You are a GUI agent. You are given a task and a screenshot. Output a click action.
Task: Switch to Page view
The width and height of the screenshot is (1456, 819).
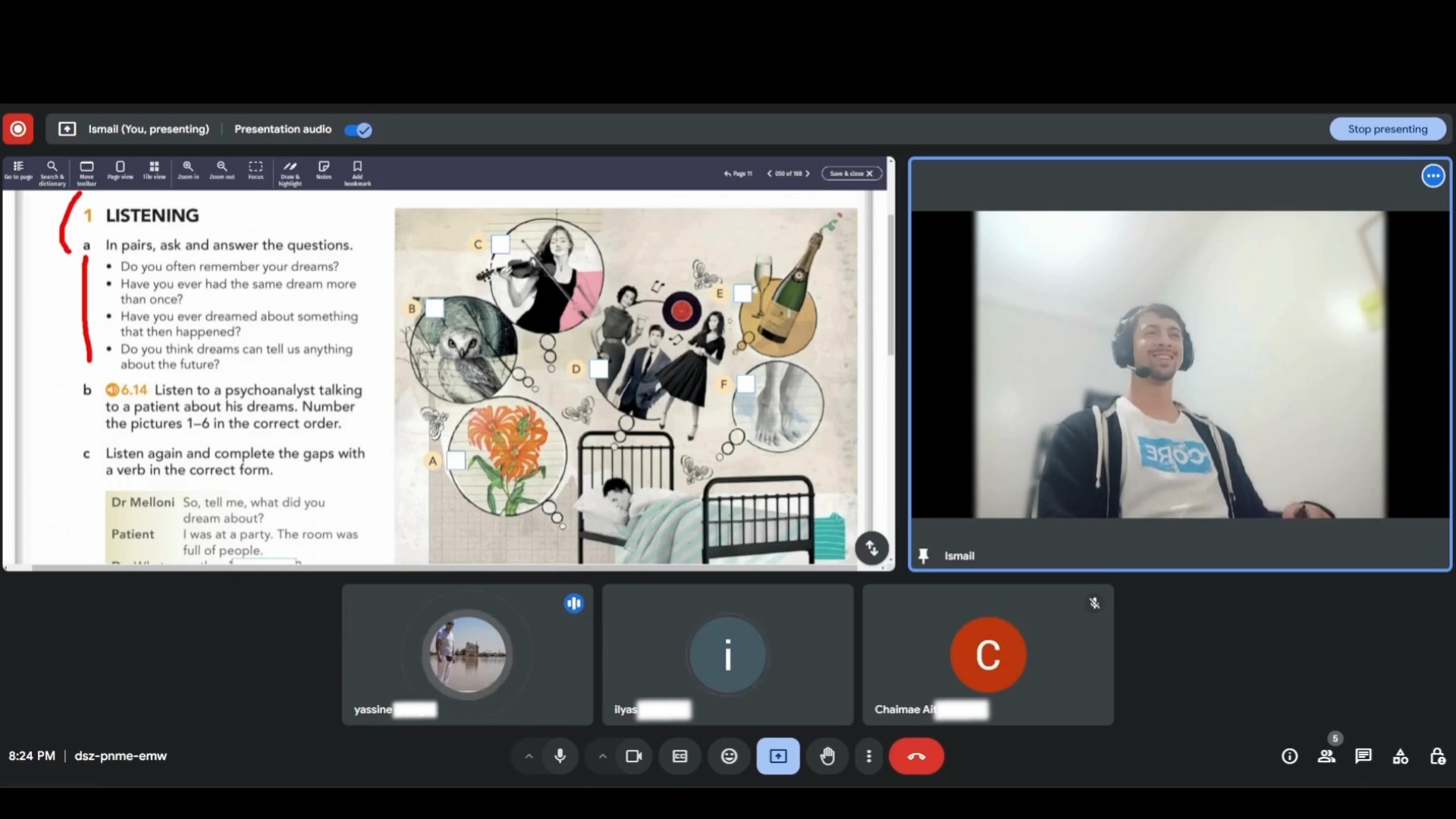tap(120, 171)
